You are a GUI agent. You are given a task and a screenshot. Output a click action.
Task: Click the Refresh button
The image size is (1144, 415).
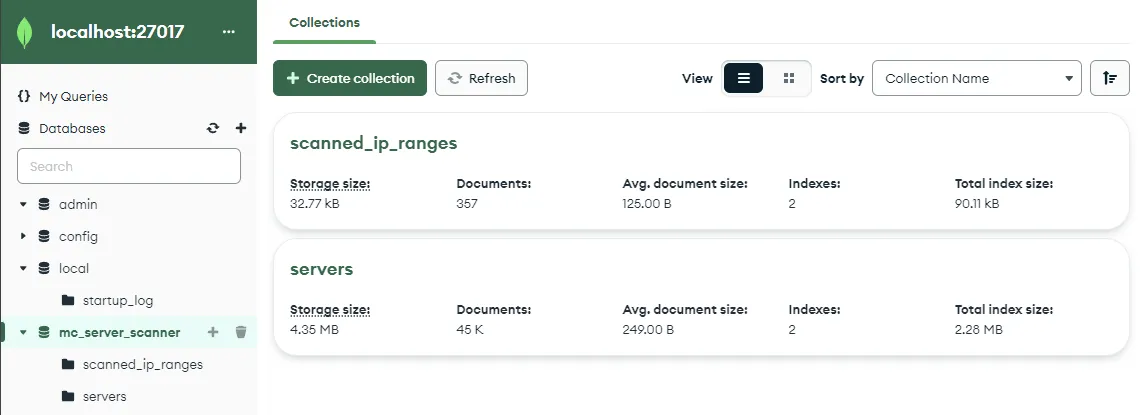coord(481,78)
